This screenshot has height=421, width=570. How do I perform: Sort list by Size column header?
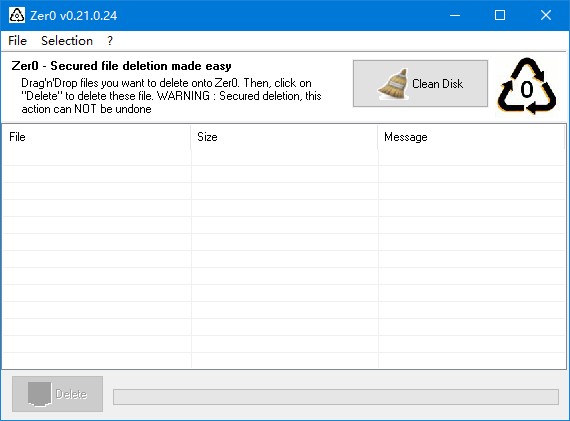284,137
